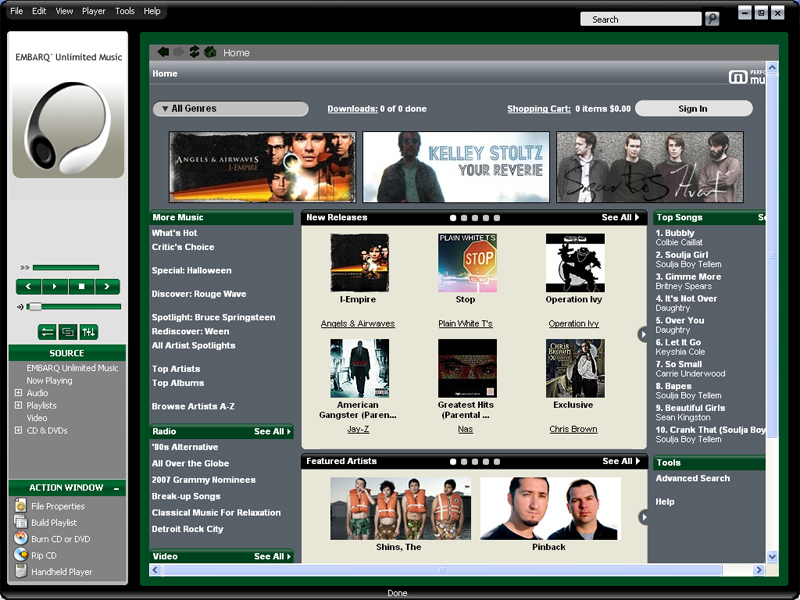Open the Kelley Stoltz Your Reverie banner
800x600 pixels.
point(456,167)
